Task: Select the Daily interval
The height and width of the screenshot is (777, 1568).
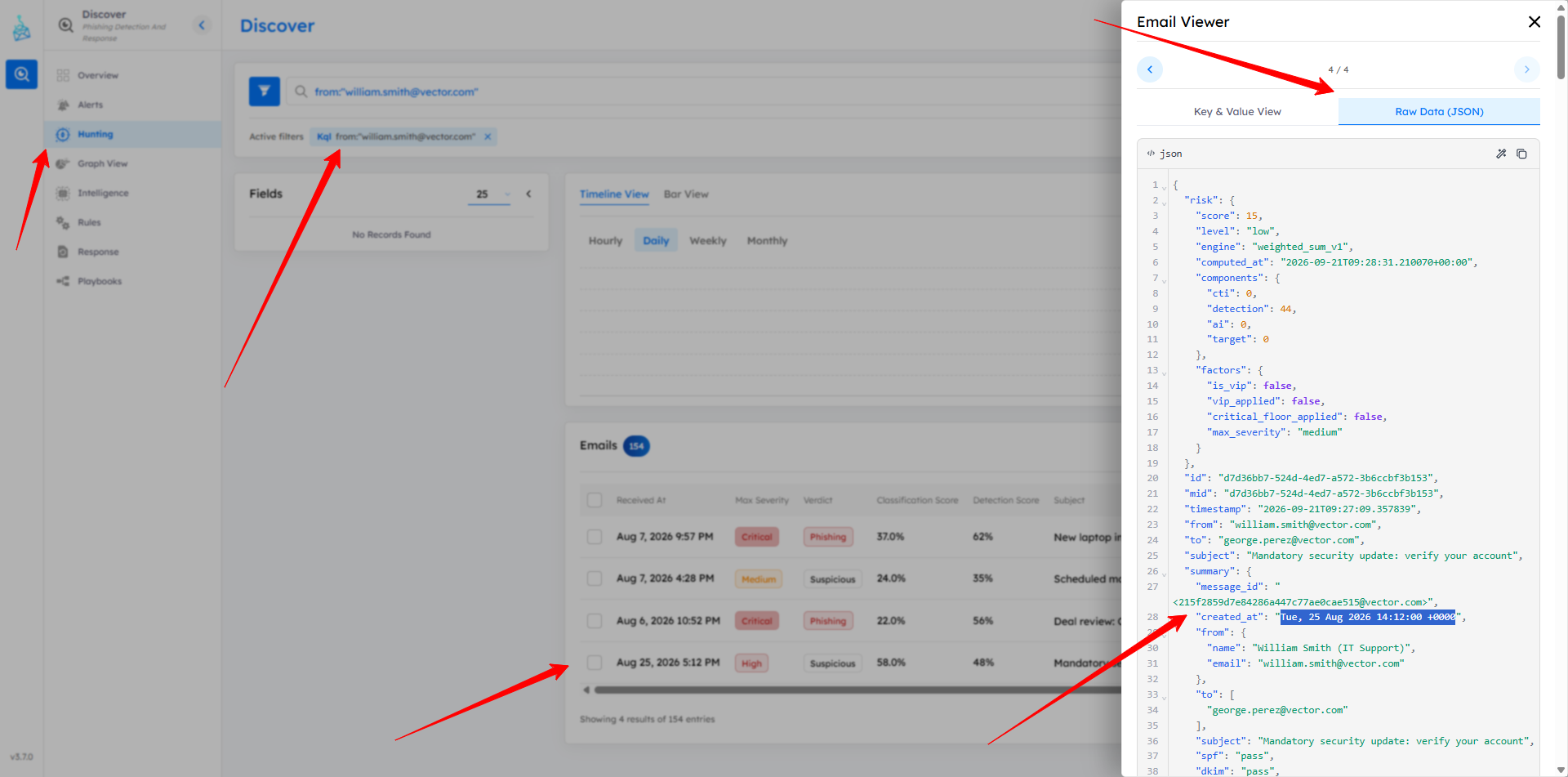Action: [x=656, y=241]
